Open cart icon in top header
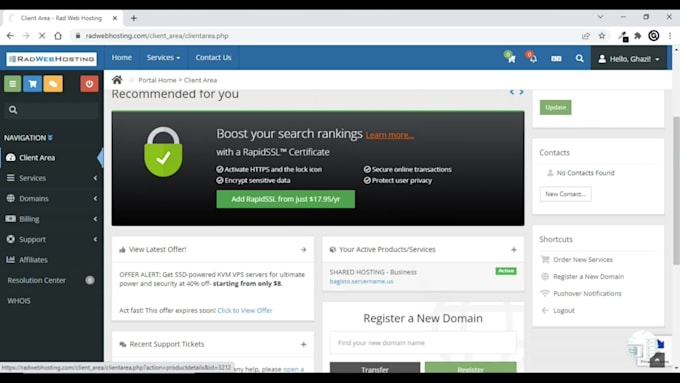The image size is (680, 383). 511,58
